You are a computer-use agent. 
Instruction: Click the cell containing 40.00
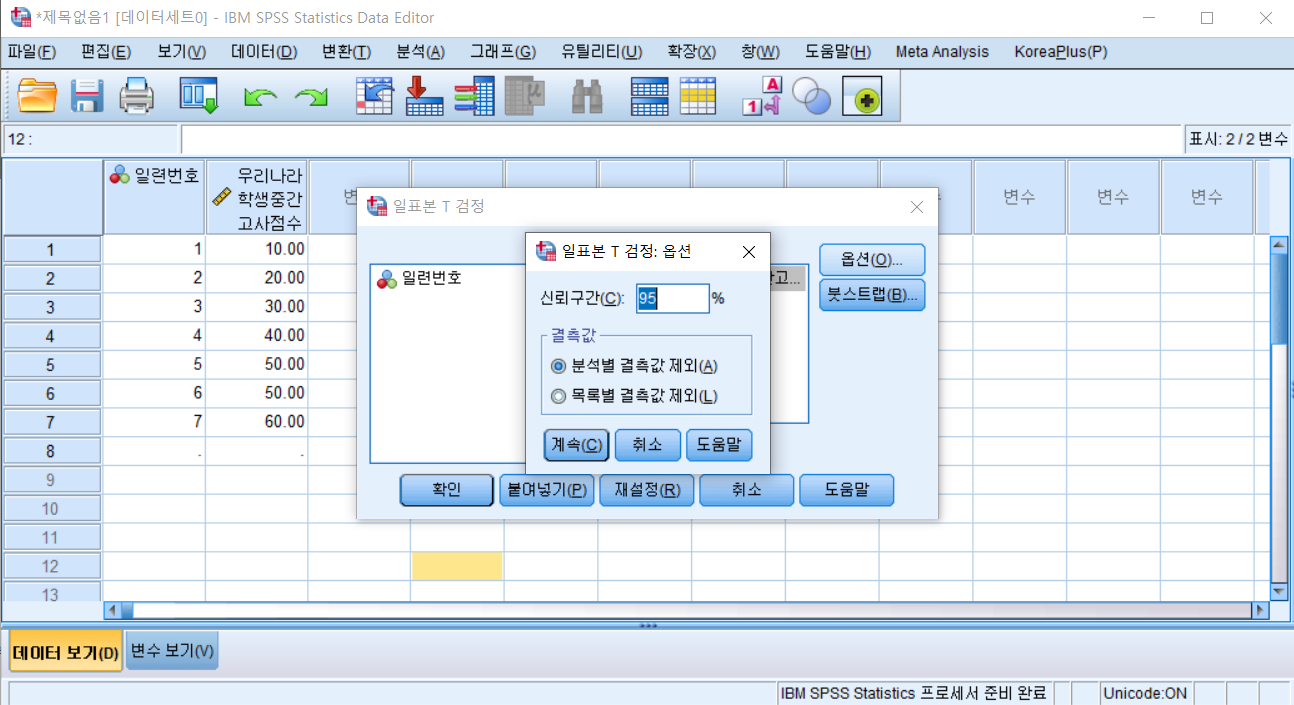pos(257,336)
